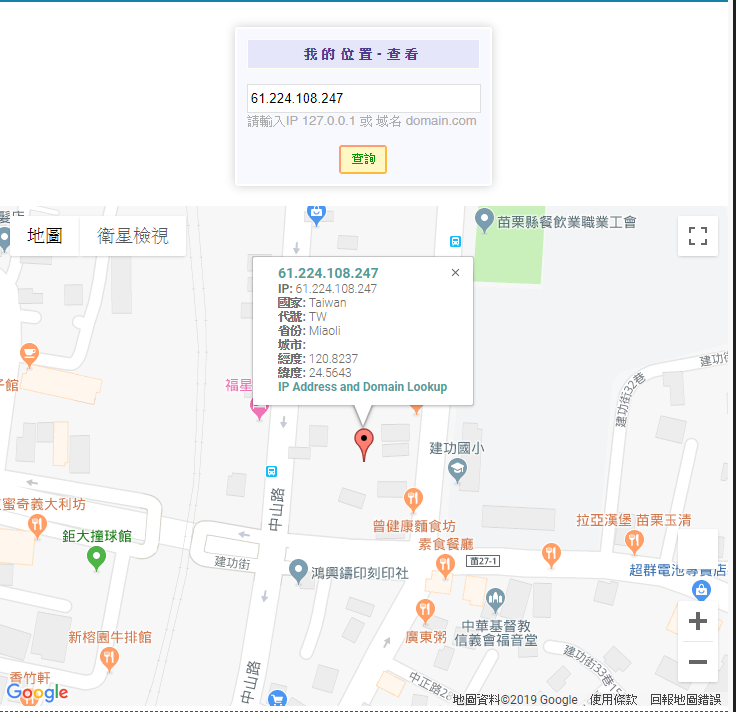736x712 pixels.
Task: Click the 建功國小 school icon
Action: click(x=457, y=470)
